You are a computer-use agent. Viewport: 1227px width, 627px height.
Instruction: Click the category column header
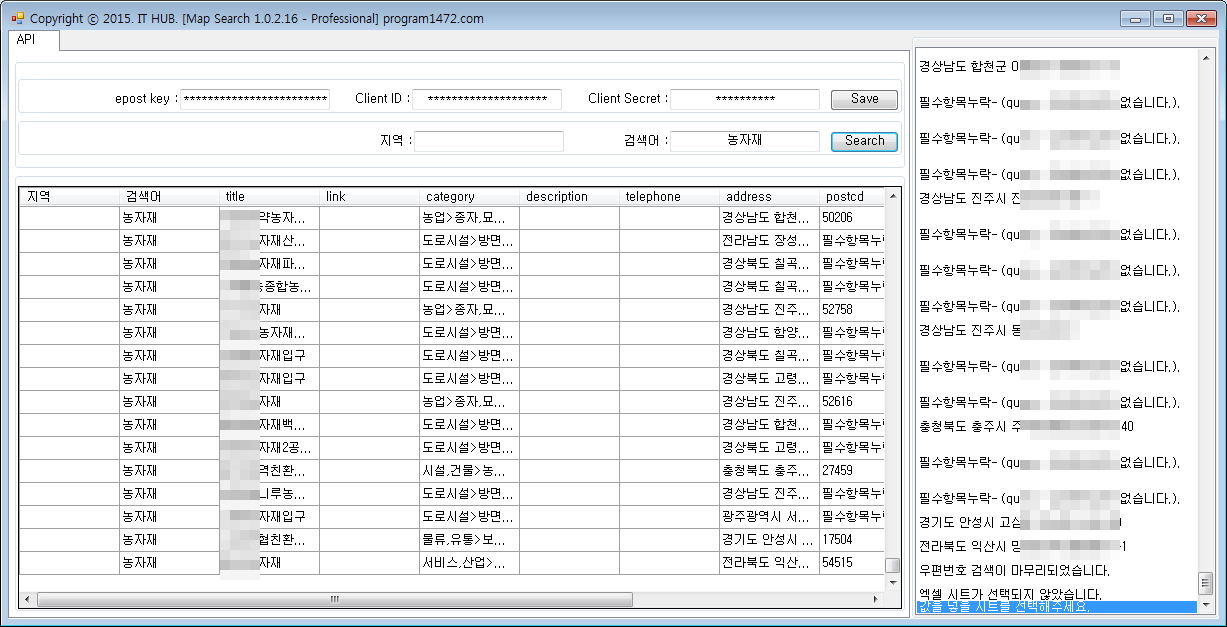[x=468, y=197]
